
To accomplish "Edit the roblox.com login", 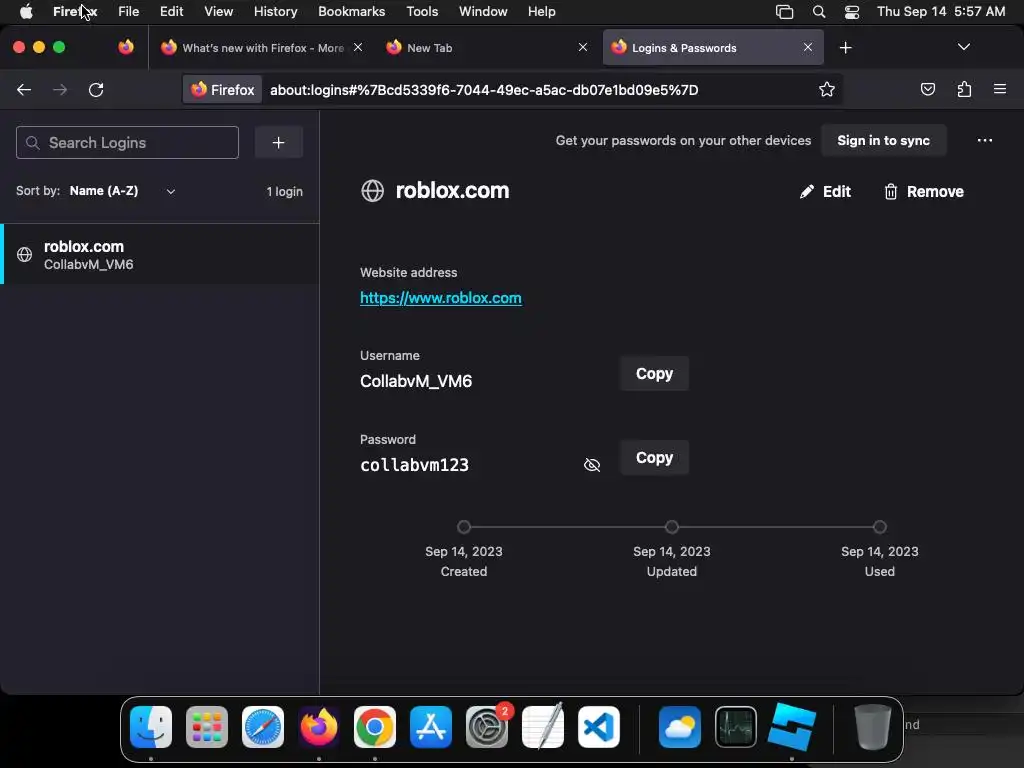I will coord(825,191).
